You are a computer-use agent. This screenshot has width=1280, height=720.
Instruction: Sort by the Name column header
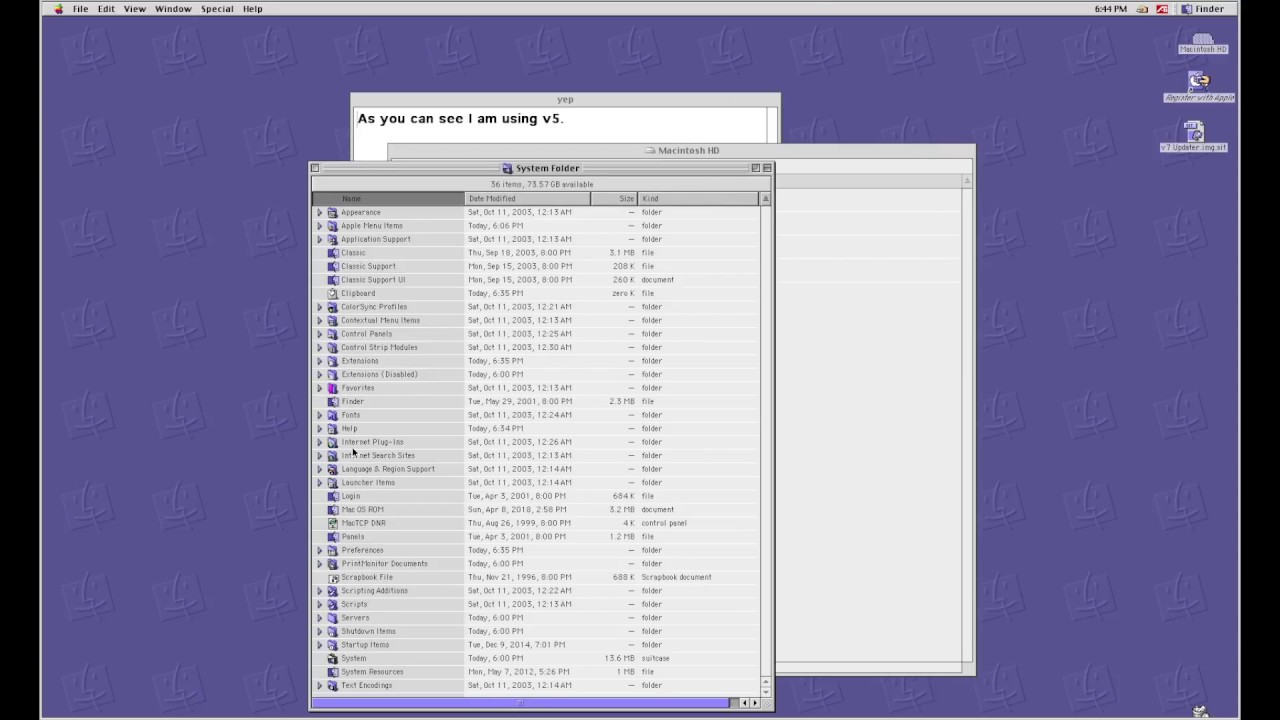point(388,198)
